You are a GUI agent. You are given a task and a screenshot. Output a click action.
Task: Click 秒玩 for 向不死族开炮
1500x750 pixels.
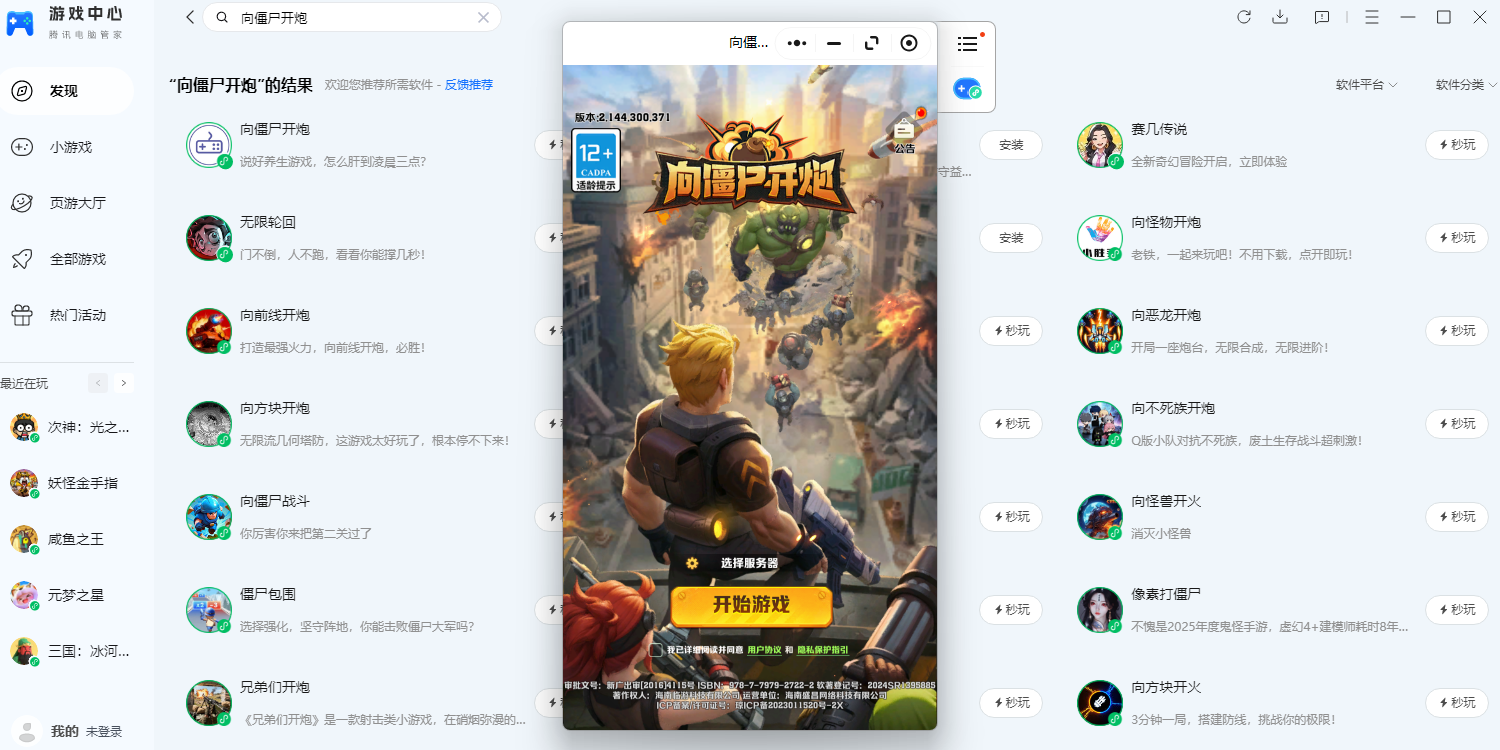pyautogui.click(x=1457, y=424)
